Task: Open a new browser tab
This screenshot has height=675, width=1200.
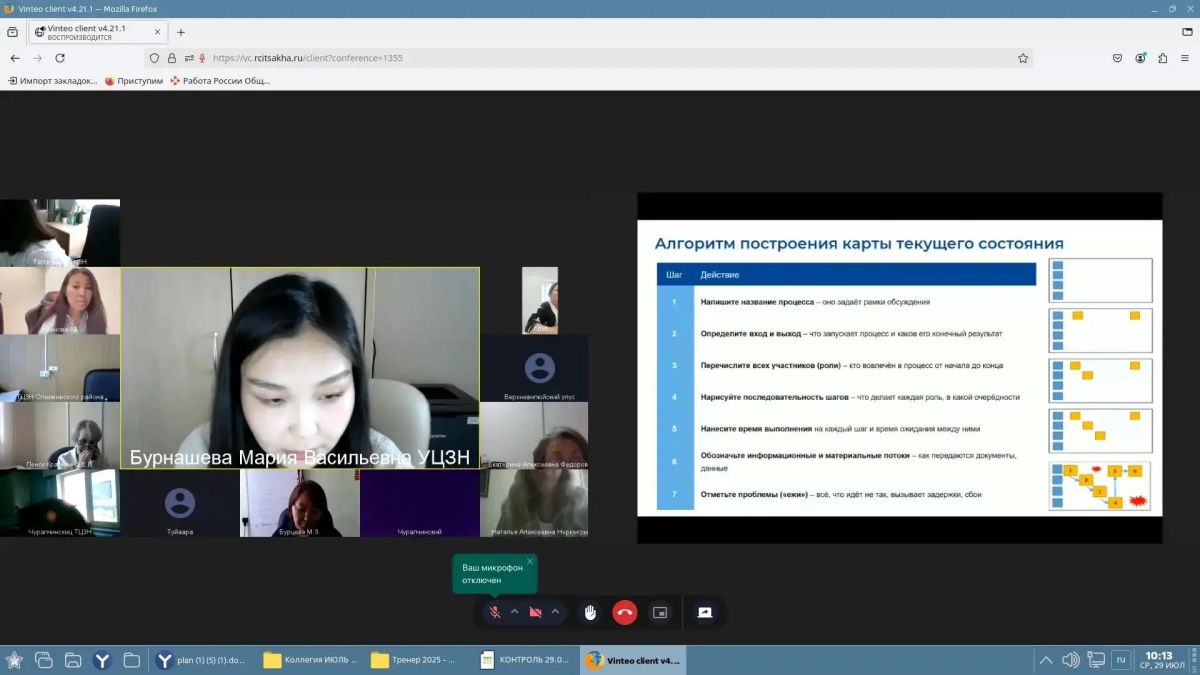Action: click(x=181, y=32)
